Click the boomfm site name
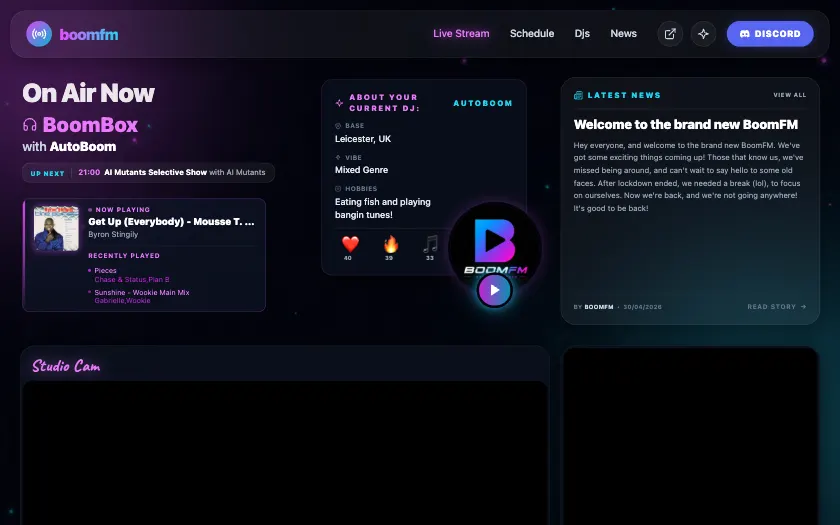Viewport: 840px width, 525px height. [89, 34]
